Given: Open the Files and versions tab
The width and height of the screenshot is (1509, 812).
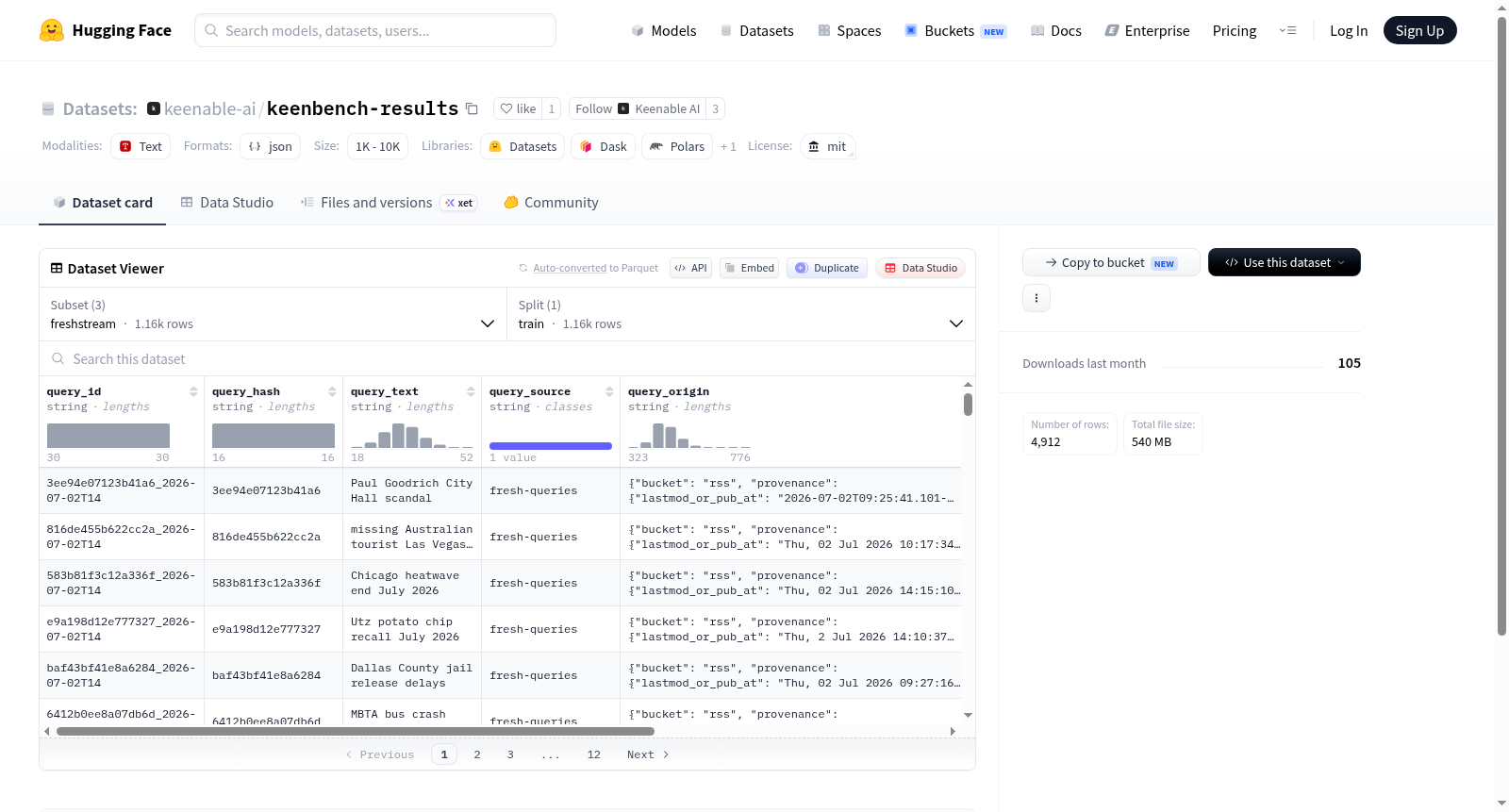Looking at the screenshot, I should pyautogui.click(x=389, y=203).
